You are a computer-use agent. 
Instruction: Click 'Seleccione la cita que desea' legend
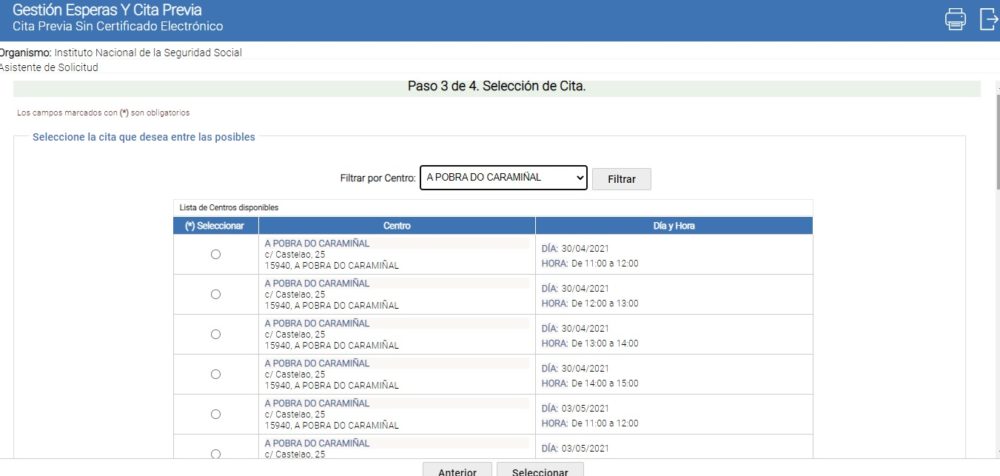(143, 137)
